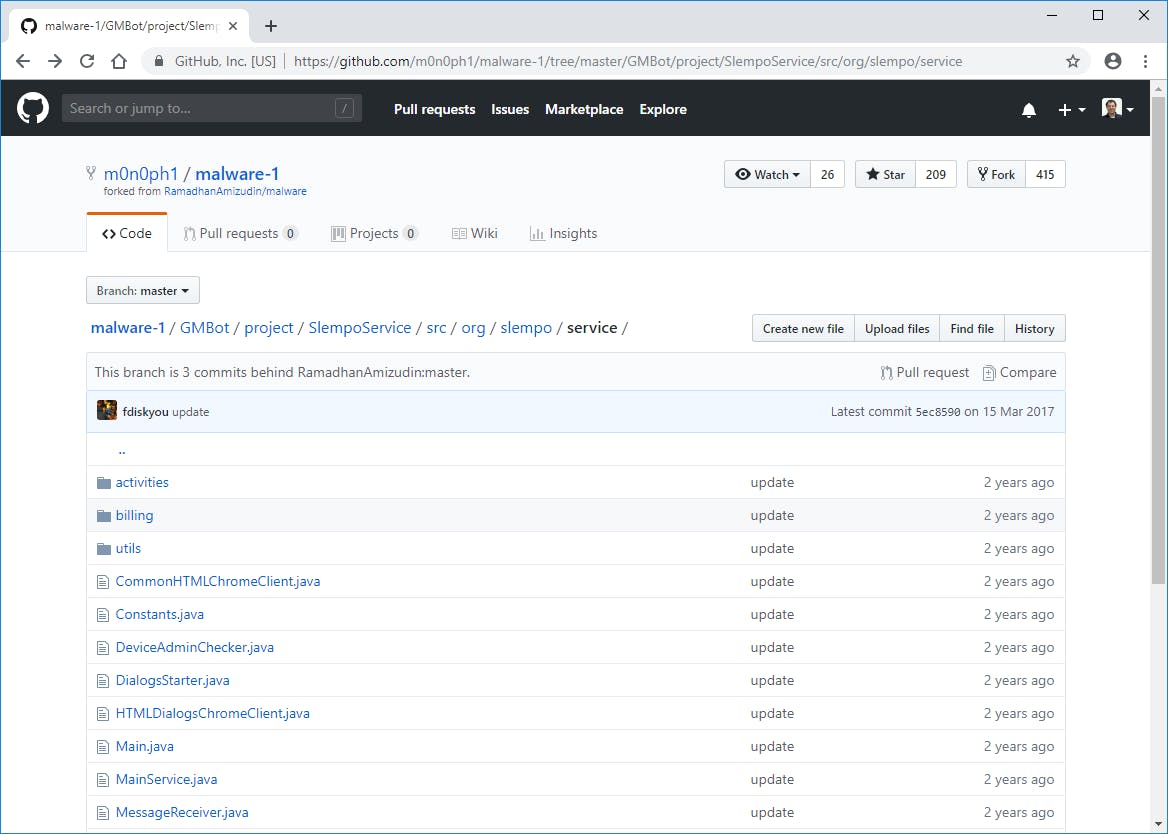Click the fdiskyou commit author avatar
1168x834 pixels.
pos(107,411)
